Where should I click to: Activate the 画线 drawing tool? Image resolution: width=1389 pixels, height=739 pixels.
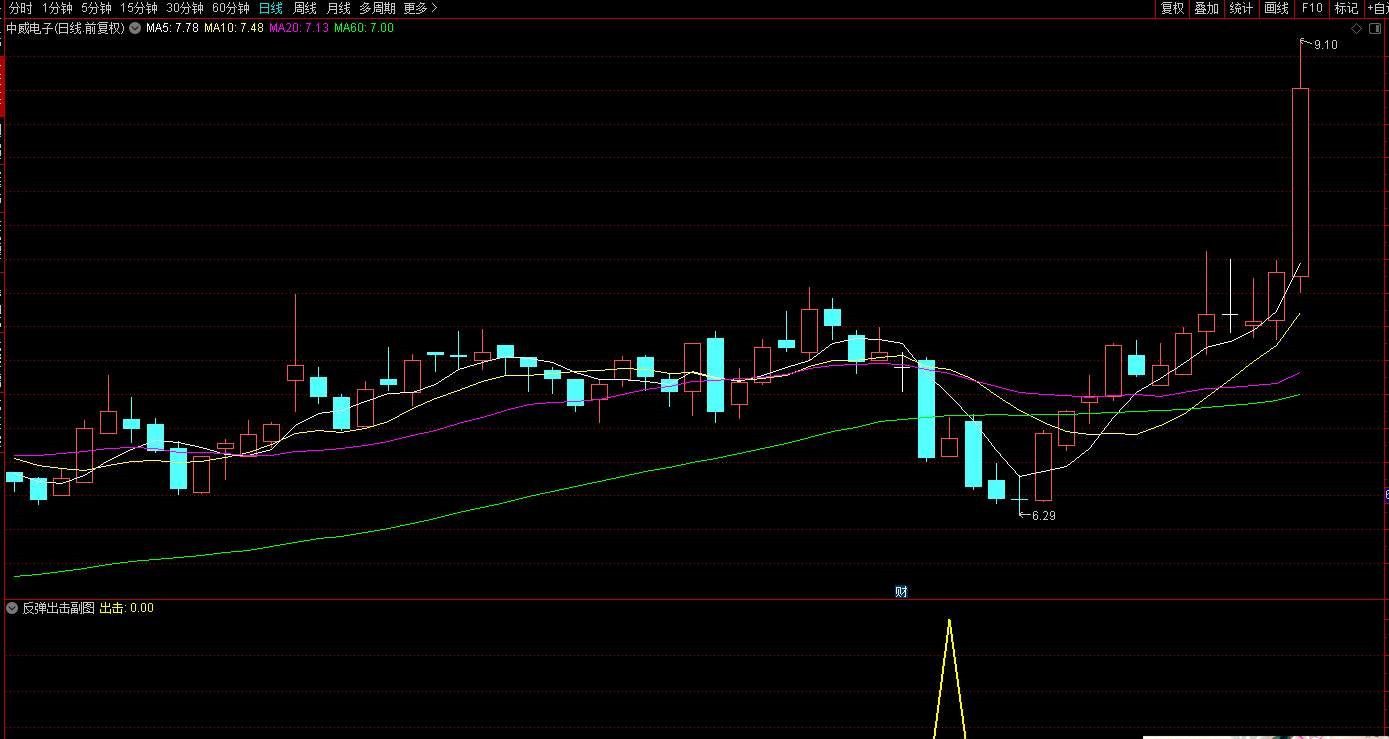1276,8
